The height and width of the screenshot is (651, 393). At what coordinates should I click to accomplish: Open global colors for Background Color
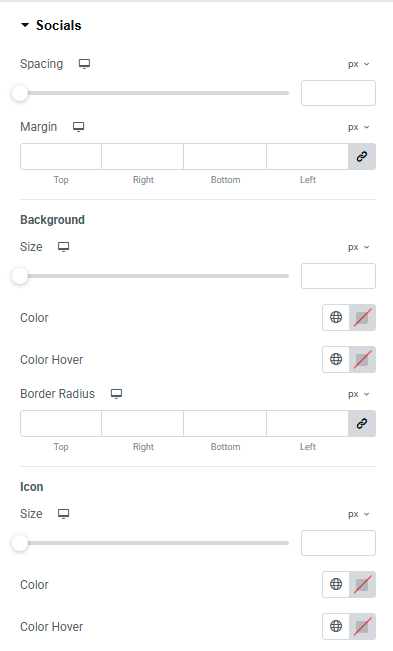tap(336, 318)
